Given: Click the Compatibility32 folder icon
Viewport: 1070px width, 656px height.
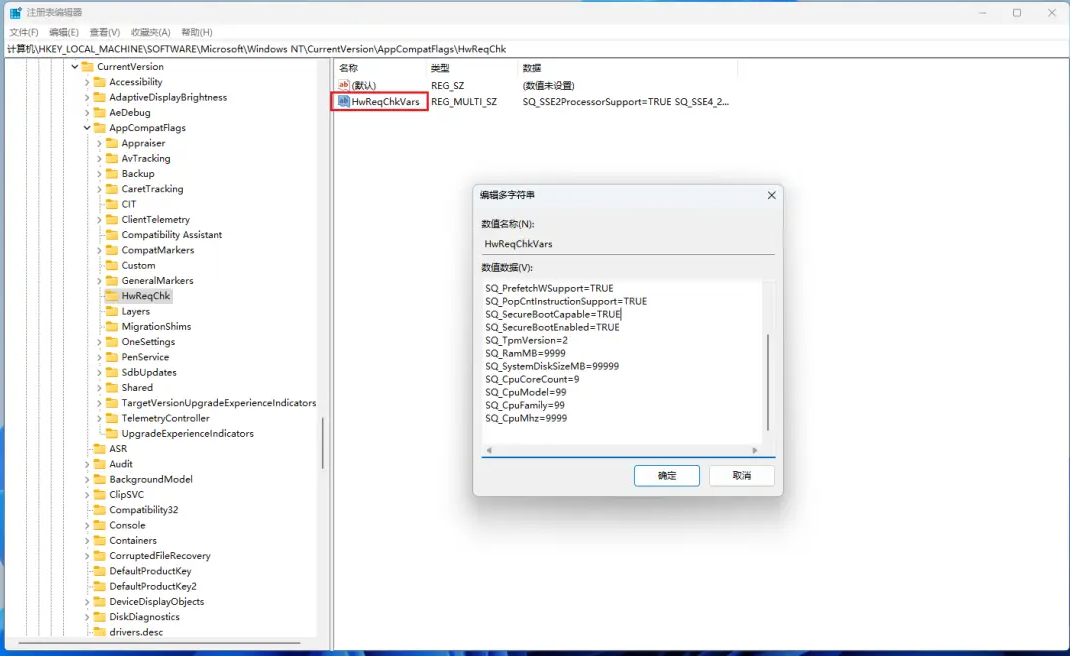Looking at the screenshot, I should (x=100, y=510).
